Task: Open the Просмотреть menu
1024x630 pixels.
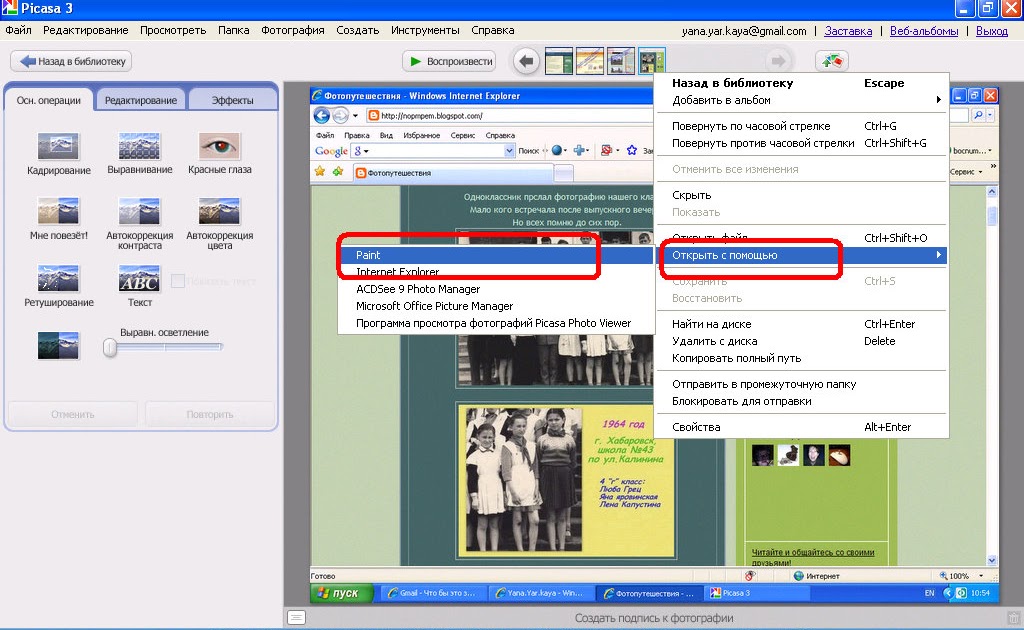Action: click(173, 30)
